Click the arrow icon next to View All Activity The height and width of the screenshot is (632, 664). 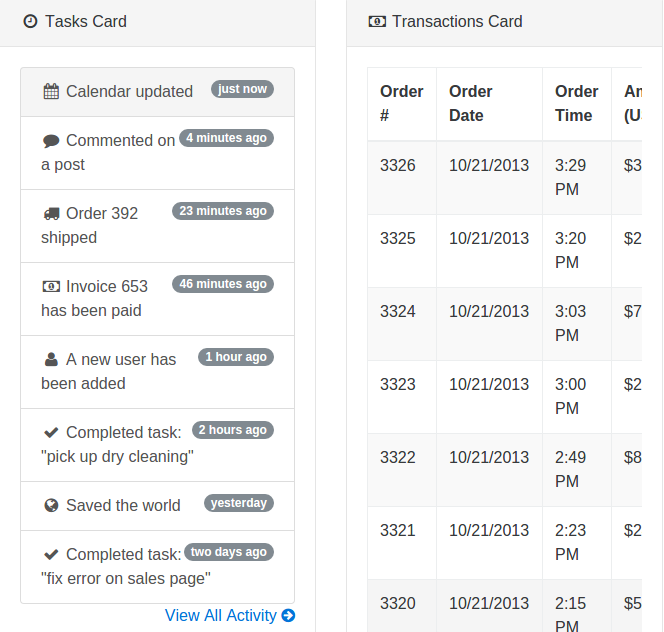click(288, 615)
